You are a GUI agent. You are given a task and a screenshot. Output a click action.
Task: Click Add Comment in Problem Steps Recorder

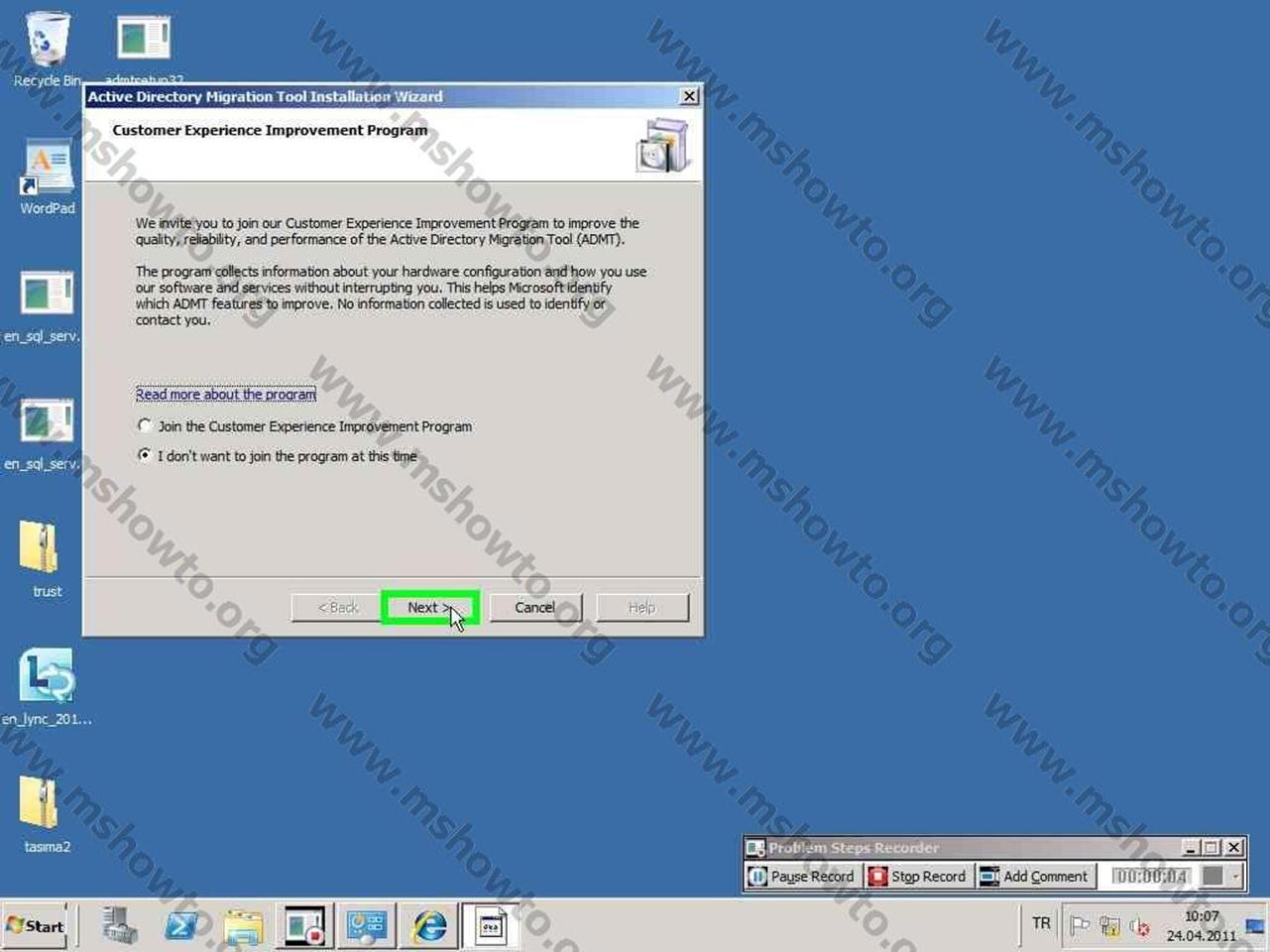tap(1034, 877)
